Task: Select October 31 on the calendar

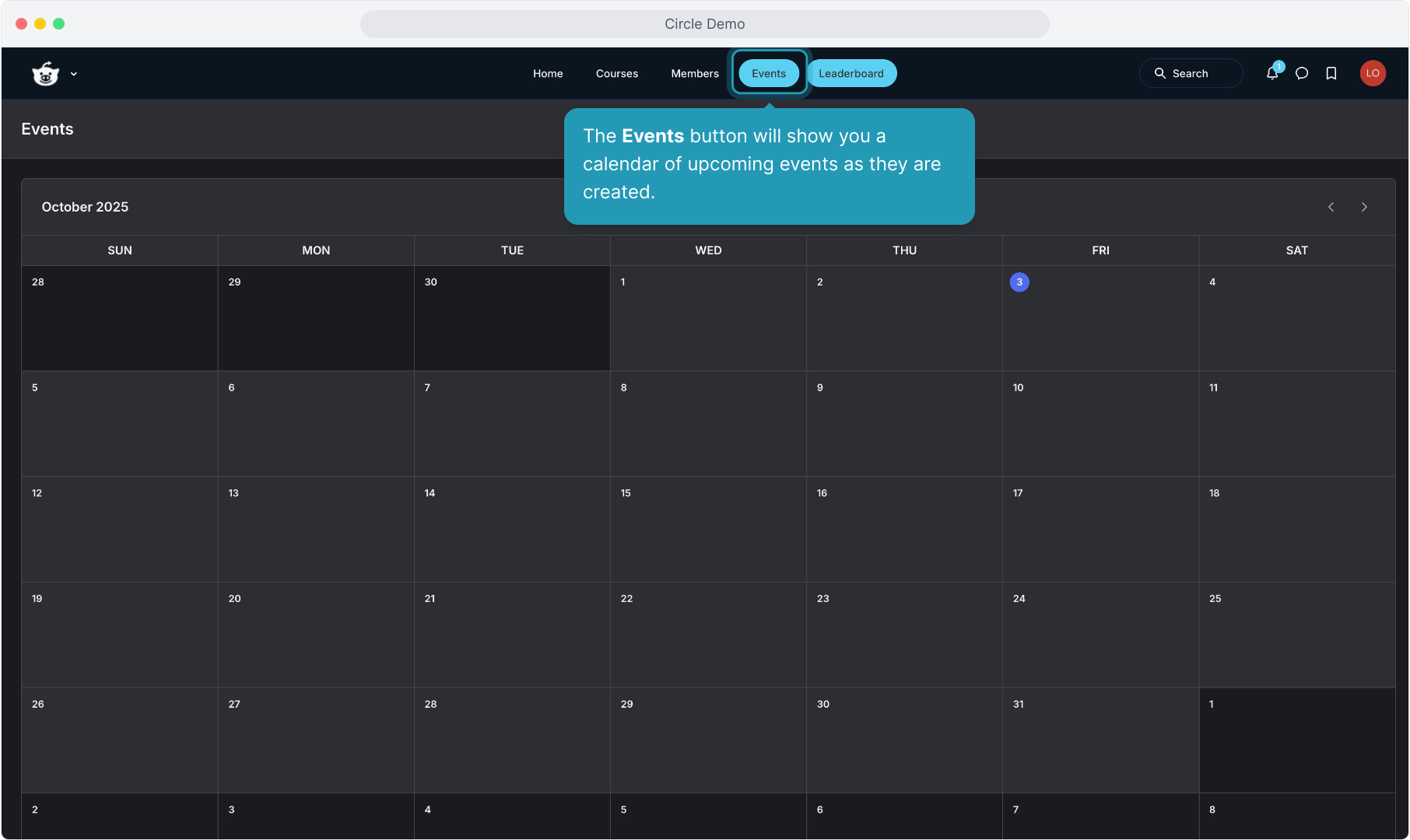Action: [x=1100, y=740]
